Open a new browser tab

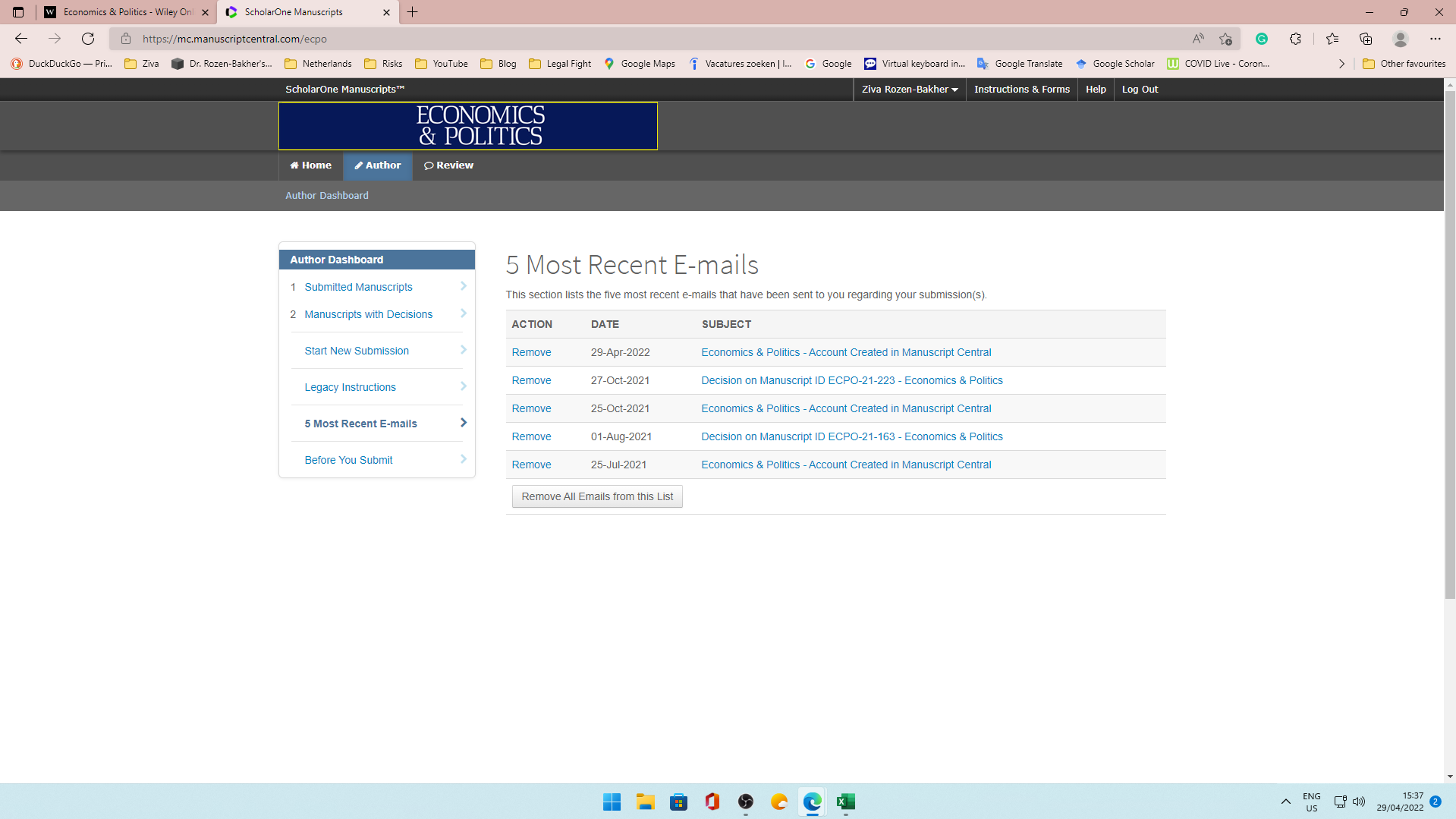coord(413,12)
